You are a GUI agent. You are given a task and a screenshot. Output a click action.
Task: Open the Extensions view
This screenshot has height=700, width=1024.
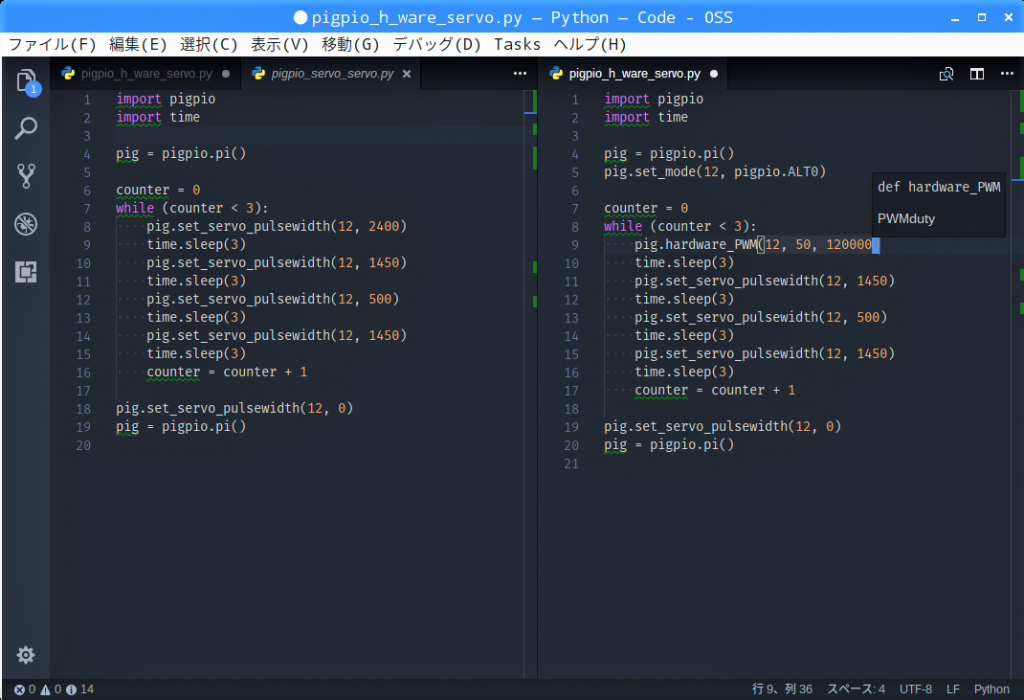[26, 272]
